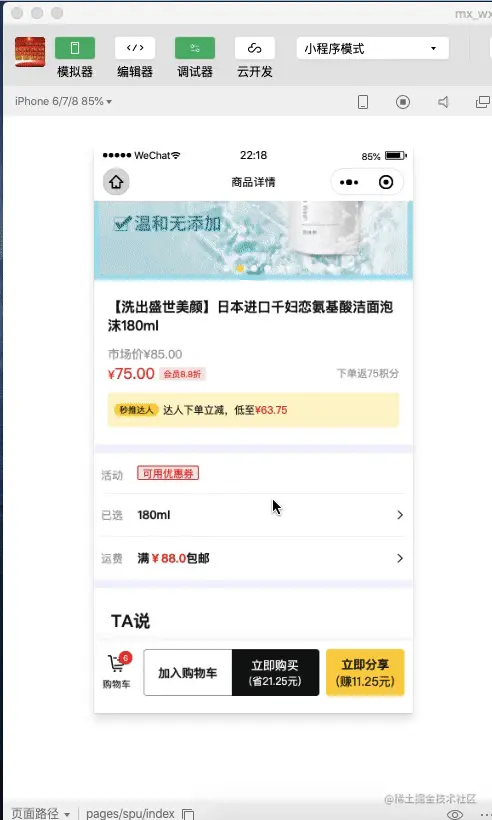Copy the page path with the copy icon
492x820 pixels.
click(188, 814)
